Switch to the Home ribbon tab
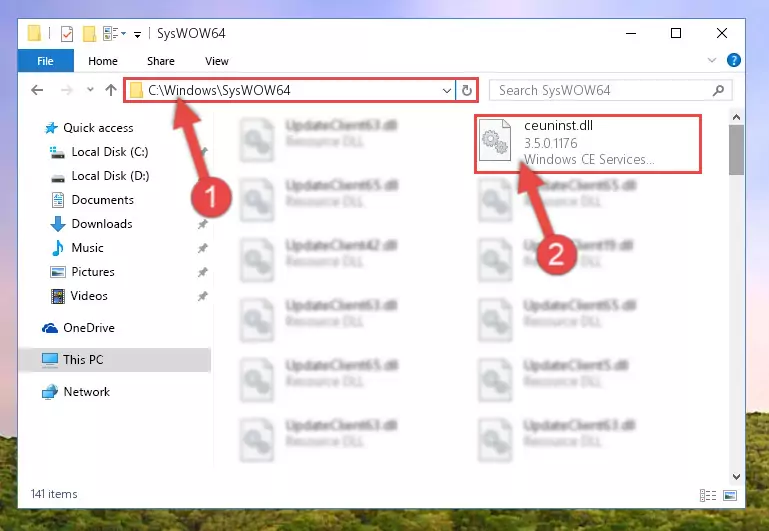 pyautogui.click(x=103, y=61)
